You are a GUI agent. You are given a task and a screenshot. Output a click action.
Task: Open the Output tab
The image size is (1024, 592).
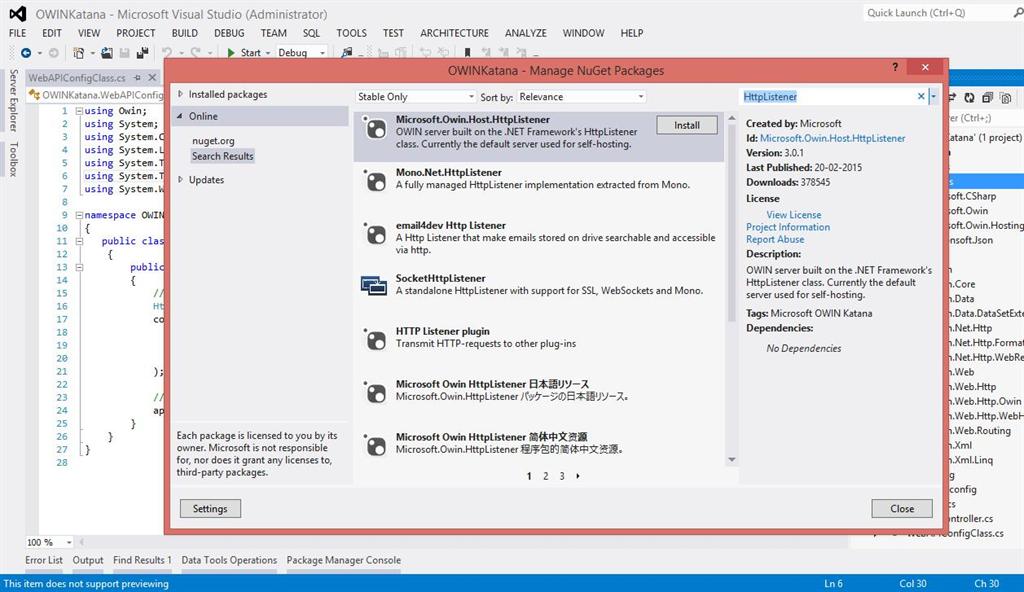tap(88, 560)
